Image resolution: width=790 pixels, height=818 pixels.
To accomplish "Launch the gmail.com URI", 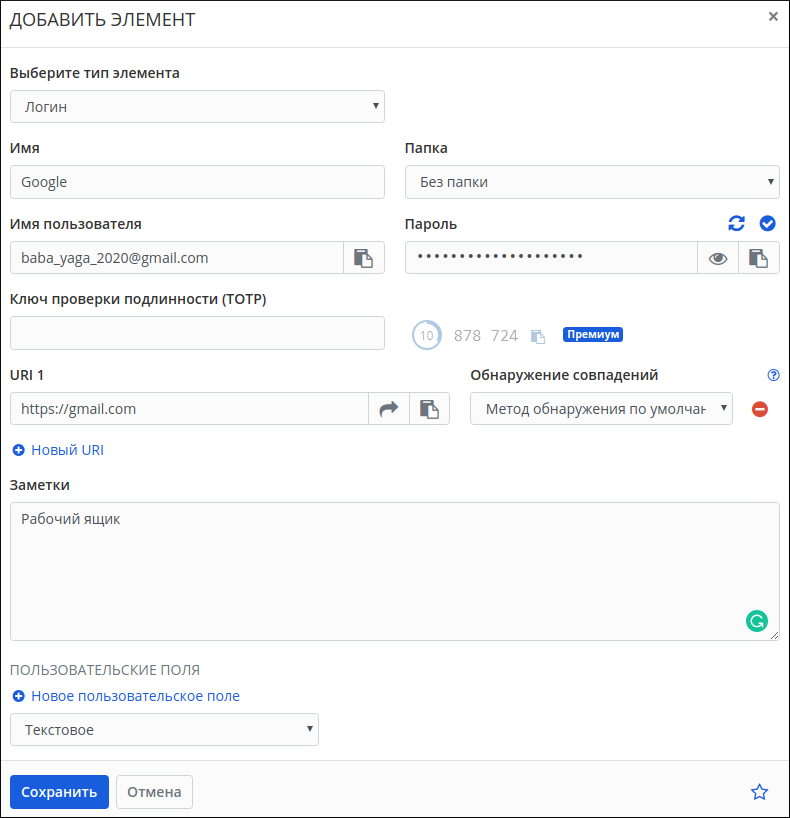I will [389, 409].
